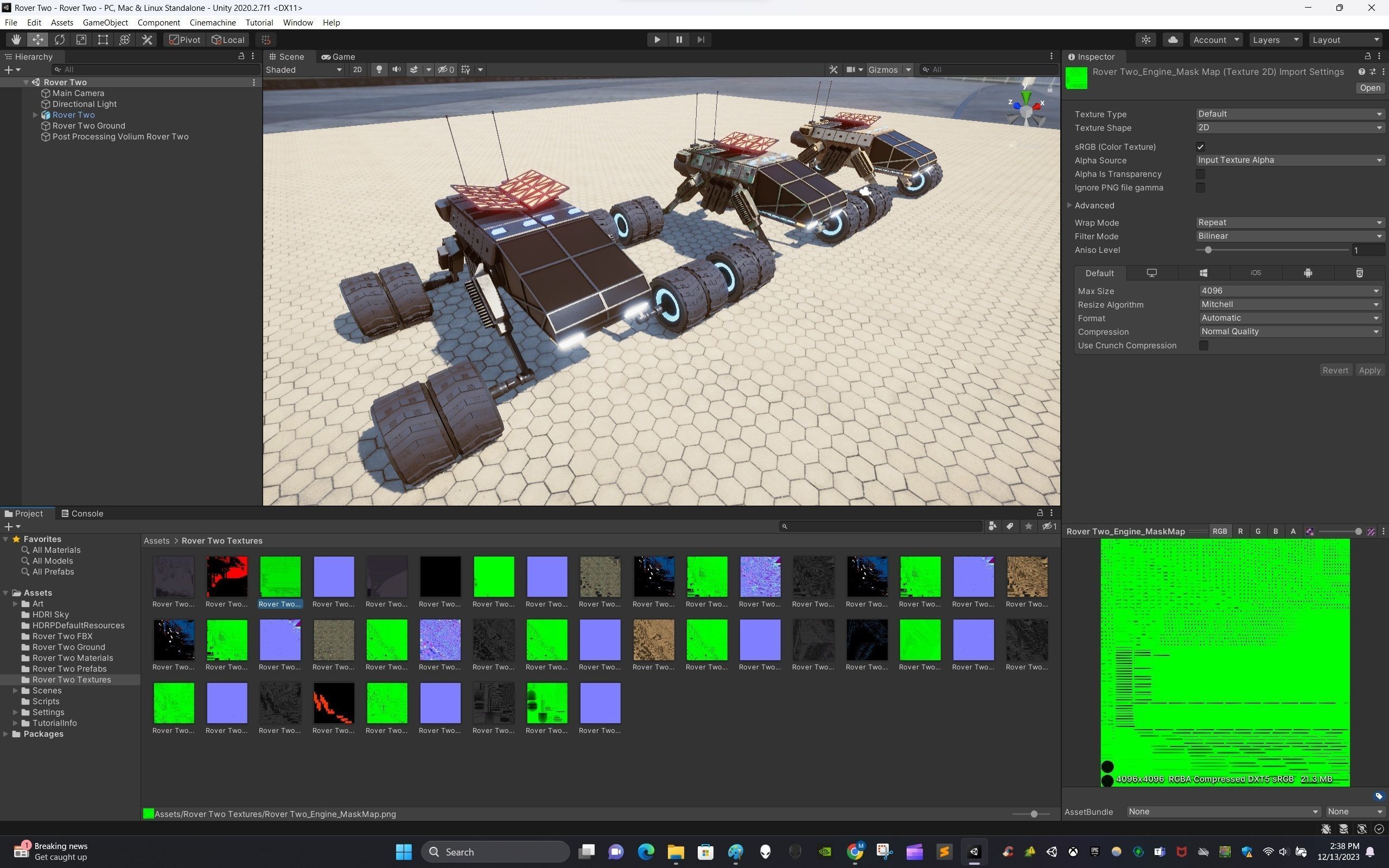Switch to the Console tab
Image resolution: width=1389 pixels, height=868 pixels.
click(82, 513)
